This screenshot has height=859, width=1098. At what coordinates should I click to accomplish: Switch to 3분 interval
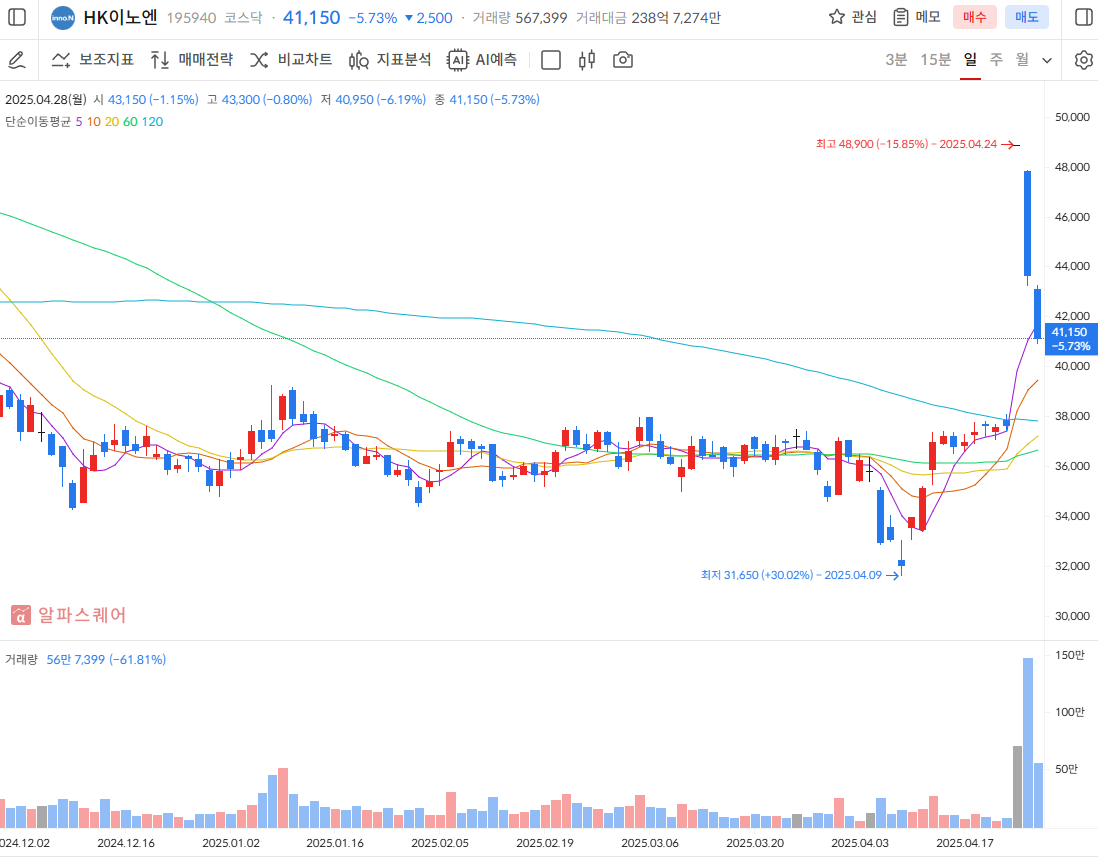pyautogui.click(x=896, y=60)
